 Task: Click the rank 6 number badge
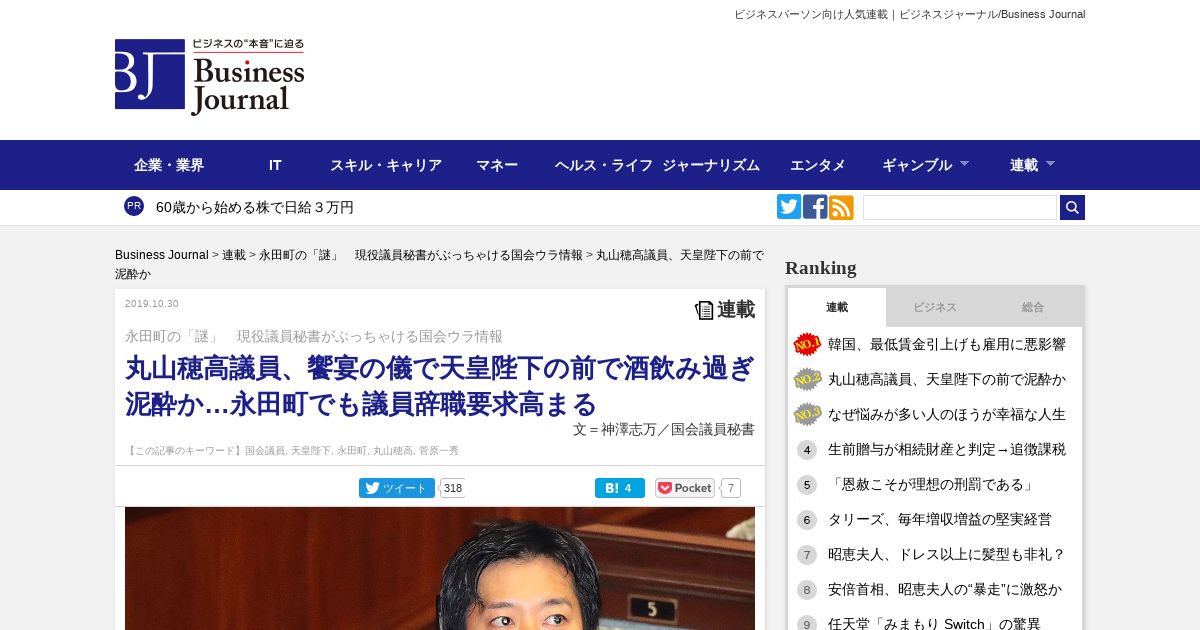tap(807, 520)
